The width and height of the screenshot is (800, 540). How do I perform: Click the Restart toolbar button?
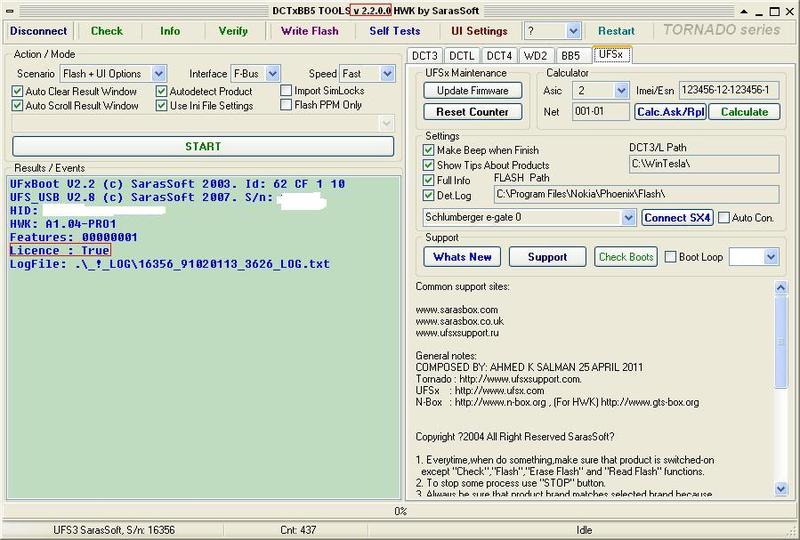coord(616,31)
